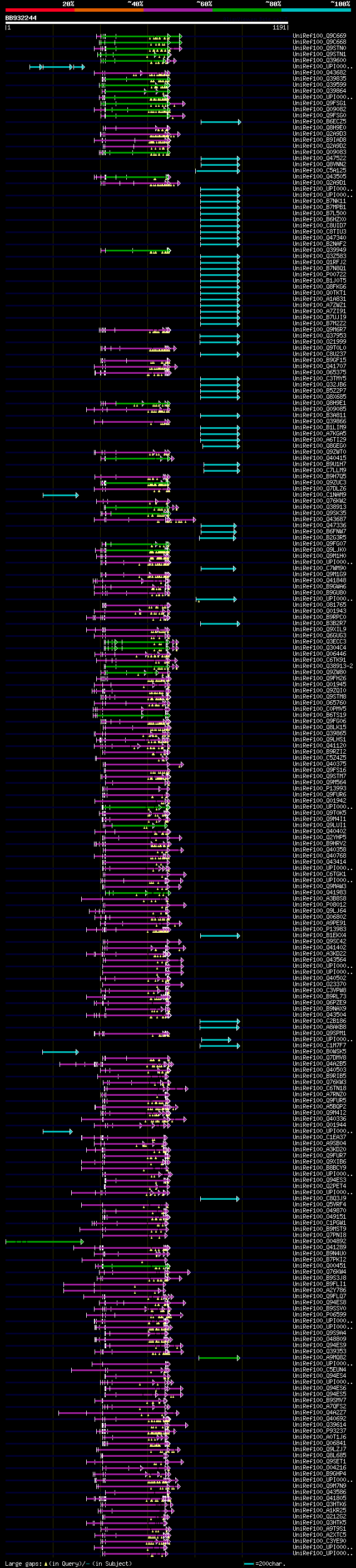Click the cyan alignment arrow for UniRef100_C8U237

pos(220,354)
